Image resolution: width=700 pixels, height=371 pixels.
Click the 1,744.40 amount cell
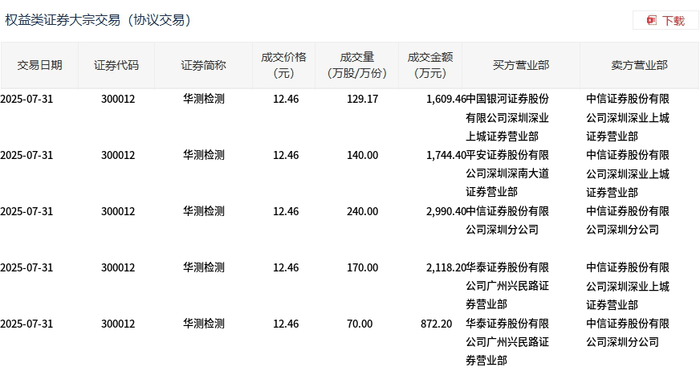coord(446,155)
